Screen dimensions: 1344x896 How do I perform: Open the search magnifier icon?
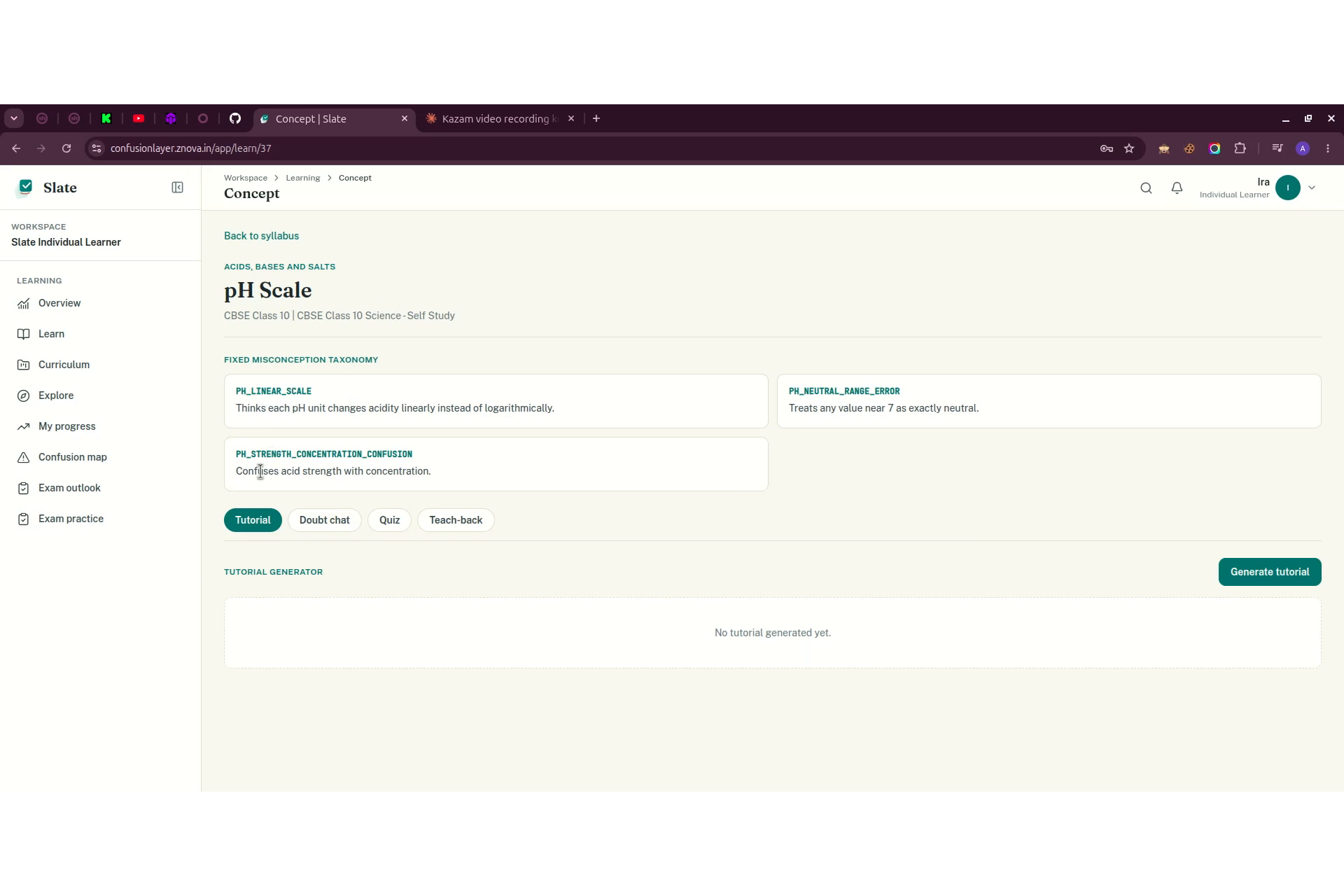[x=1146, y=188]
